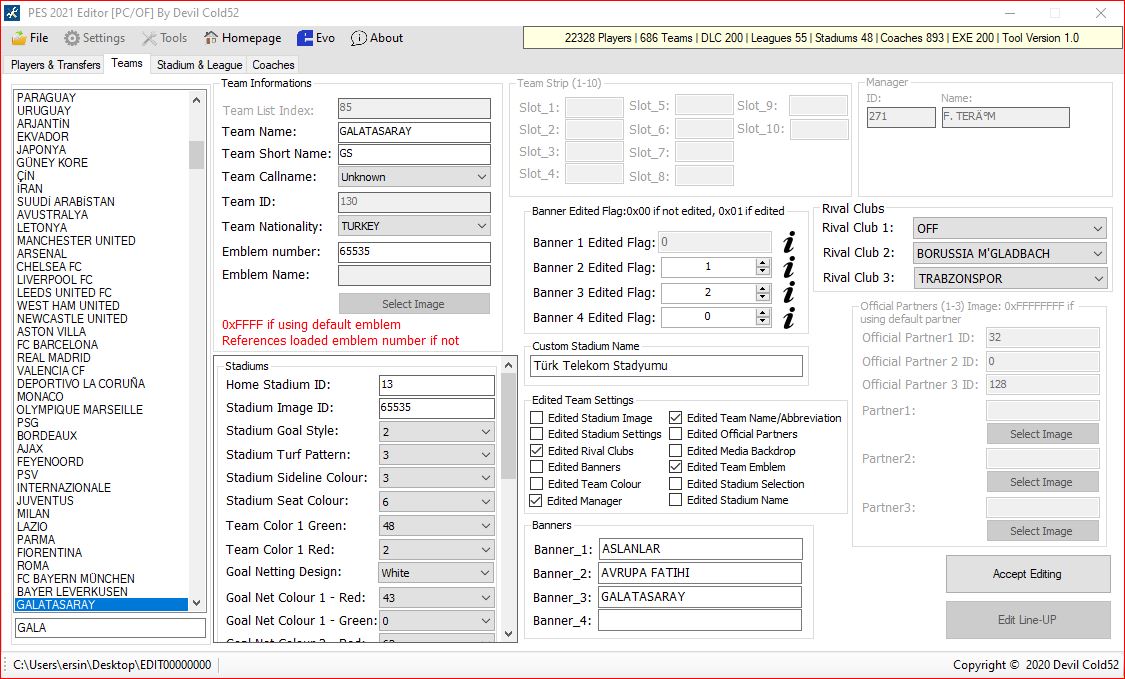Click the empty Banner_4 text field
1125x679 pixels.
pyautogui.click(x=700, y=619)
